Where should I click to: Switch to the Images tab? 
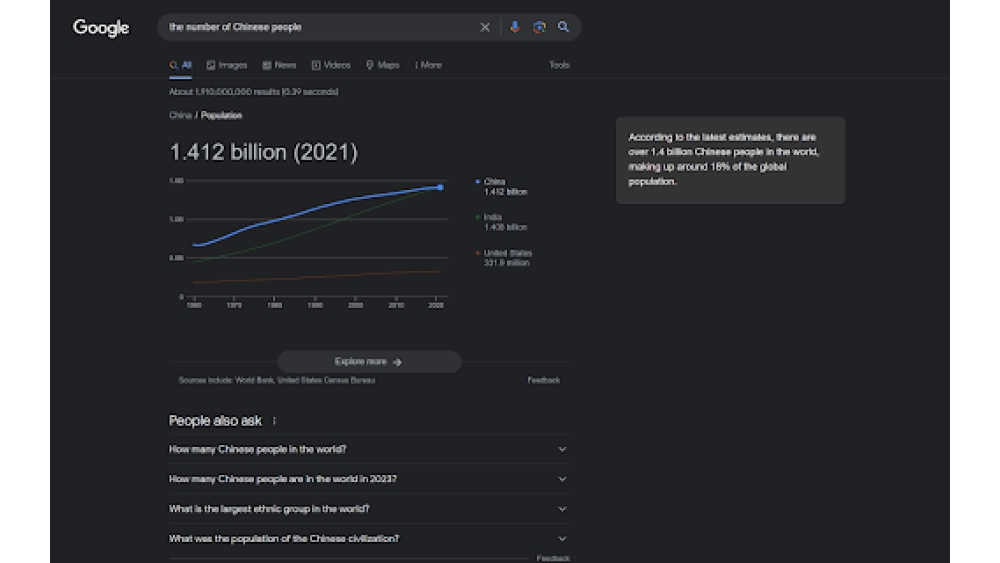tap(227, 65)
